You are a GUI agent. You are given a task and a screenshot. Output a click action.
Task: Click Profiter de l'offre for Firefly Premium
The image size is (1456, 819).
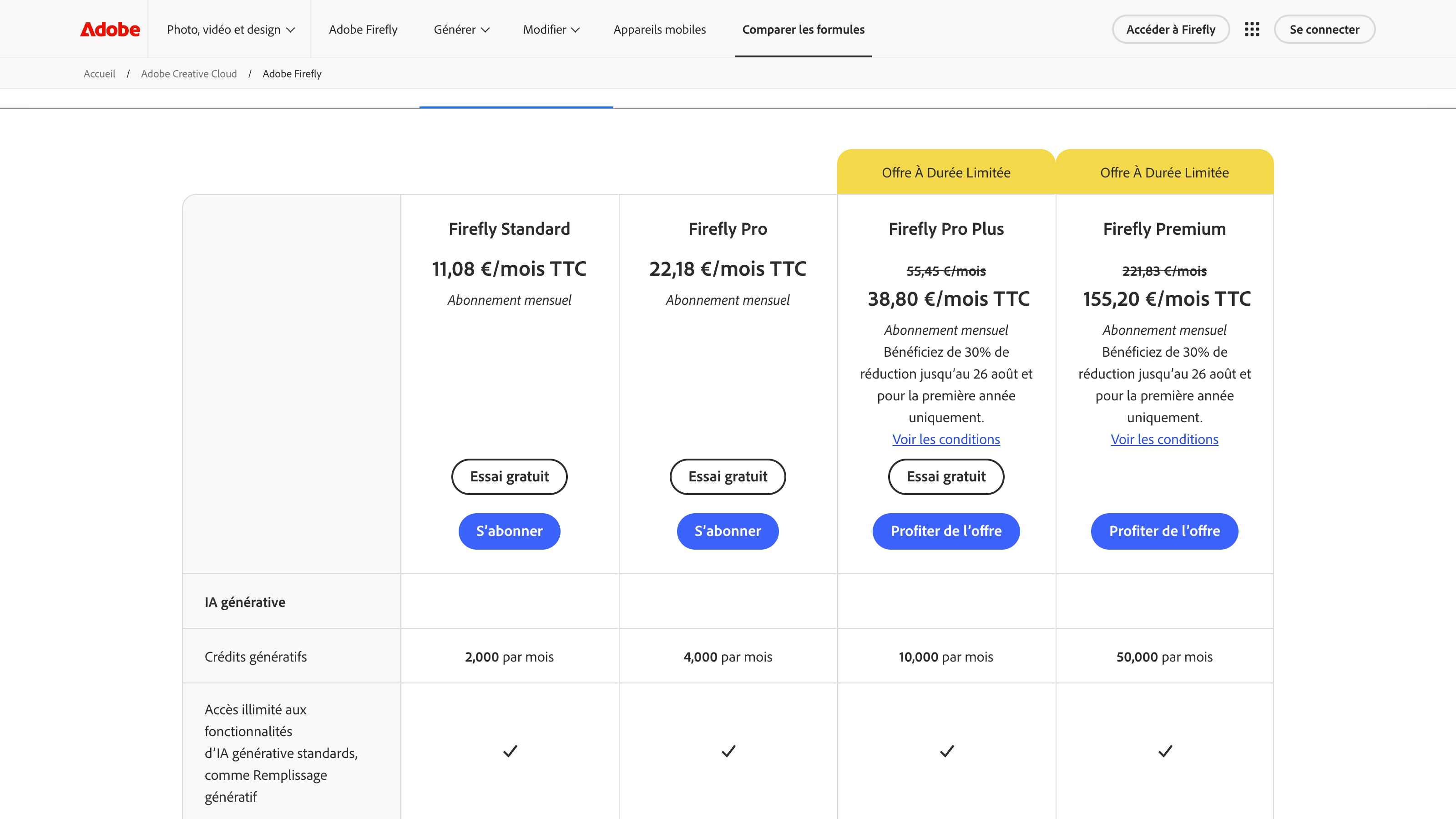coord(1164,531)
